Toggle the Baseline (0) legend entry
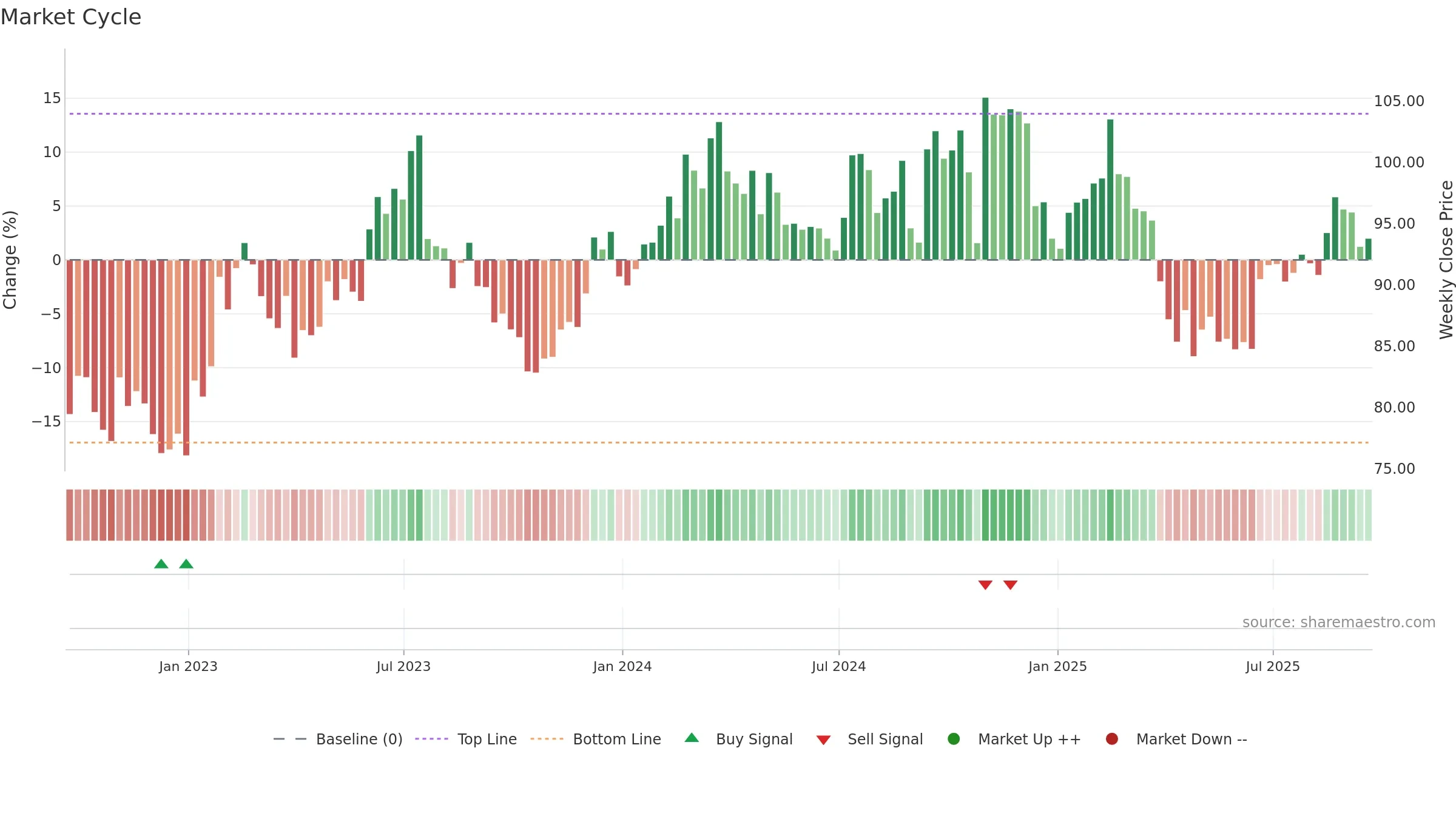Viewport: 1456px width, 819px height. (338, 739)
